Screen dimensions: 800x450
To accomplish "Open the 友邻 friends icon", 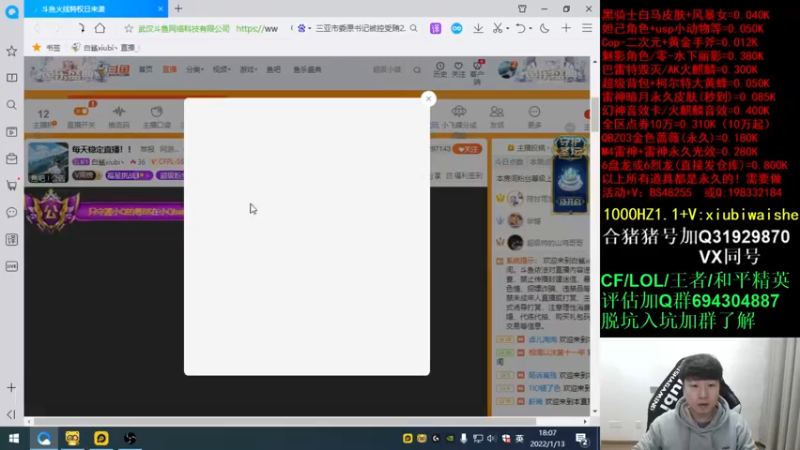I will point(496,117).
